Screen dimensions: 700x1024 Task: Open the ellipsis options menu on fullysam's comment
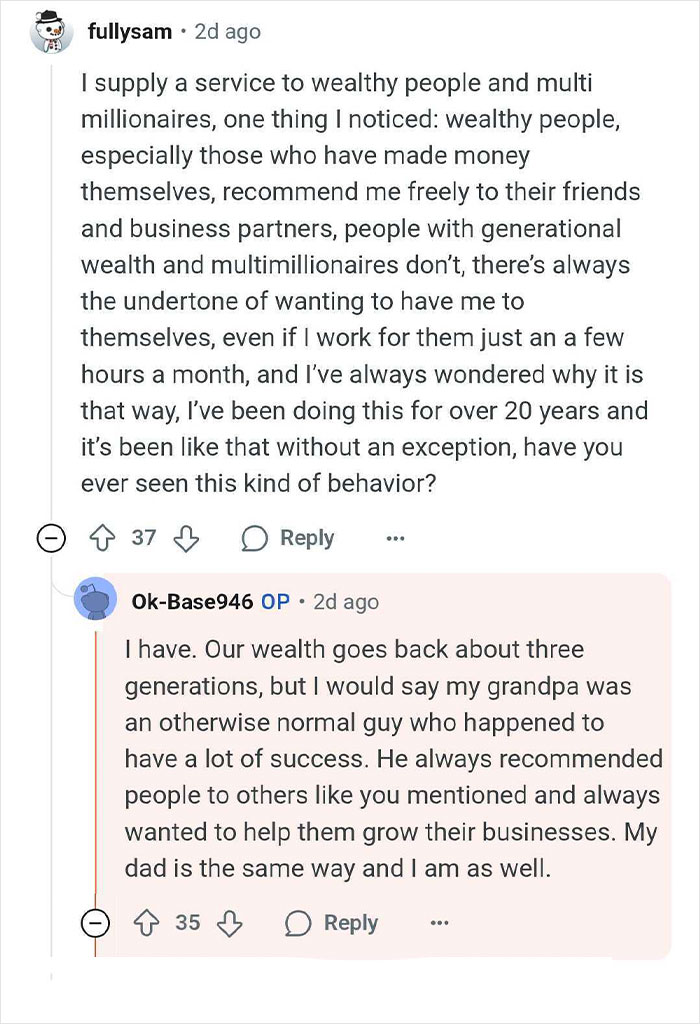point(396,538)
